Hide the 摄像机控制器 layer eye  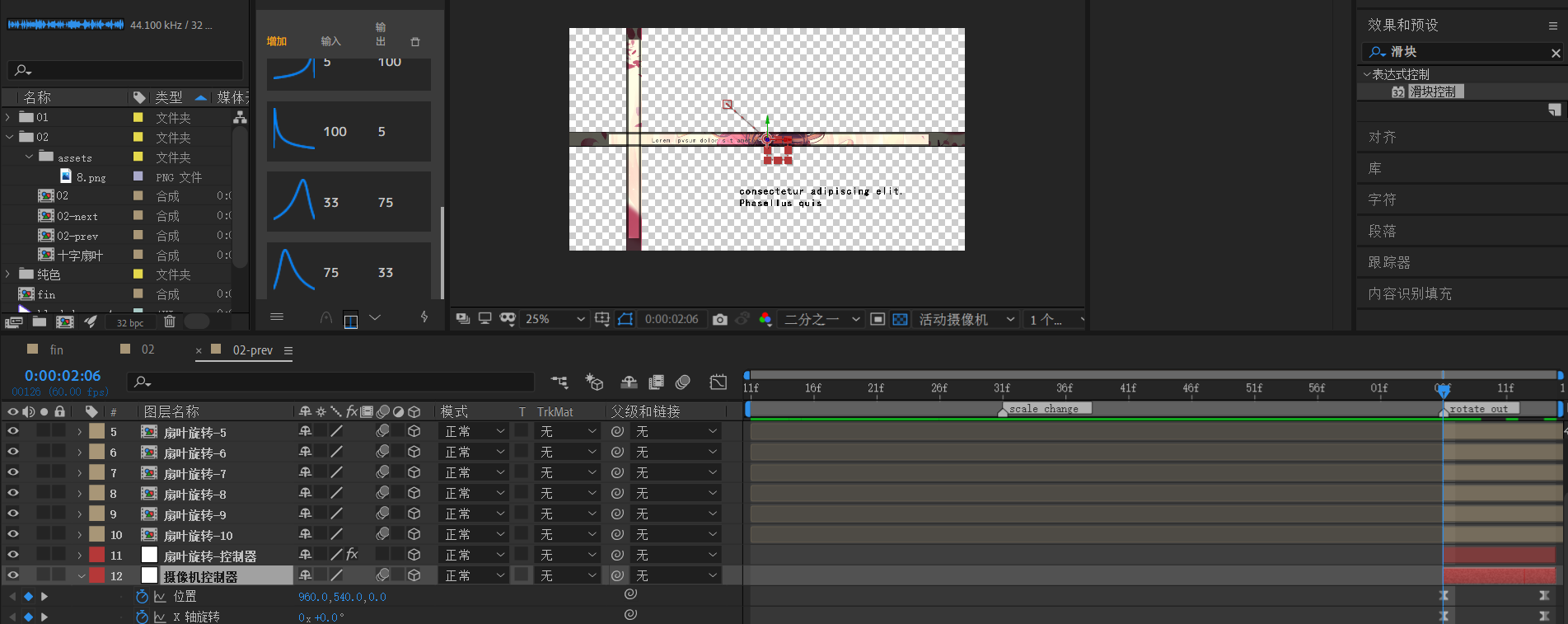(x=12, y=575)
